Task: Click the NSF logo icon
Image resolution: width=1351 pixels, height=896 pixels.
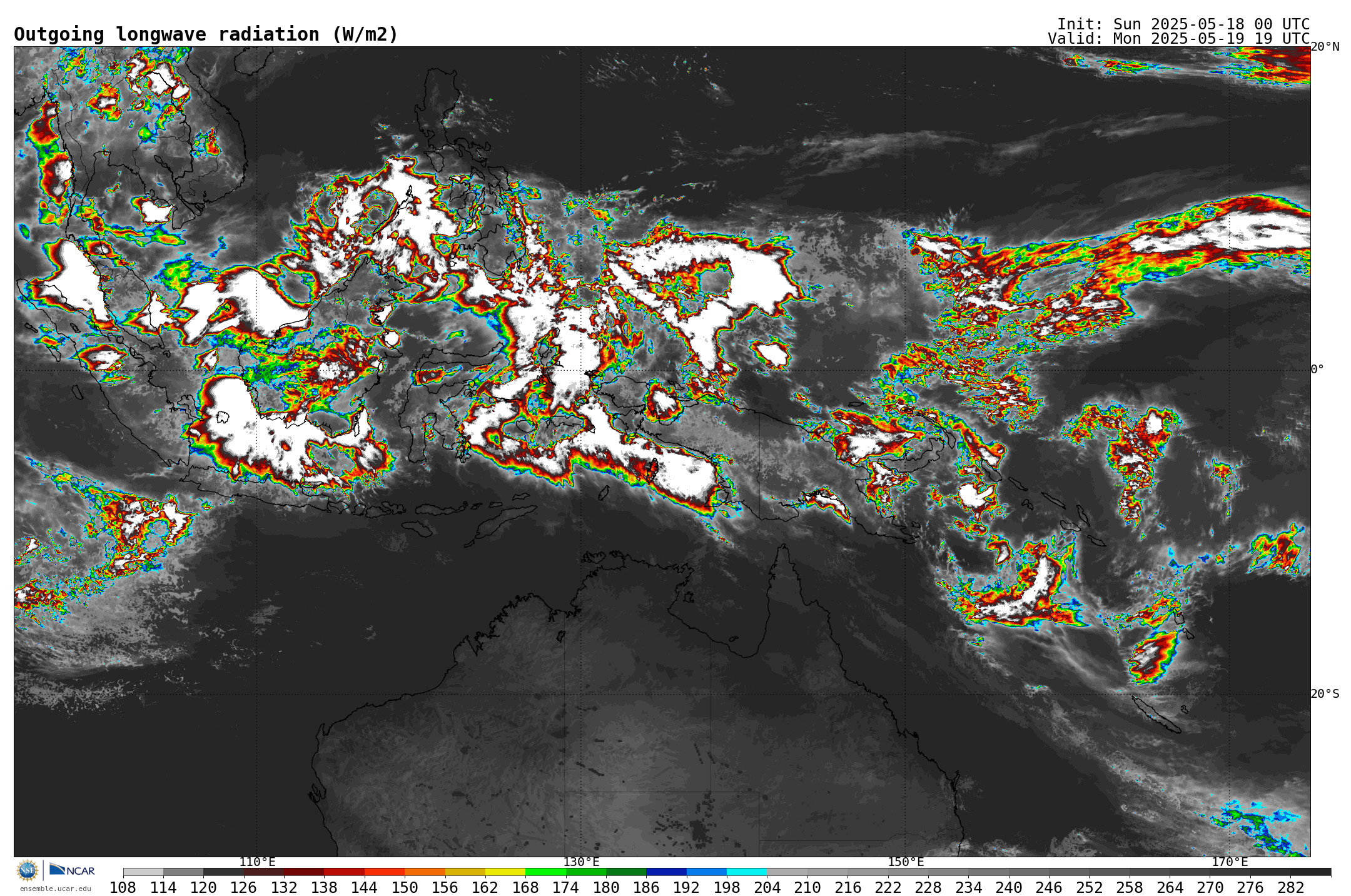Action: coord(28,870)
